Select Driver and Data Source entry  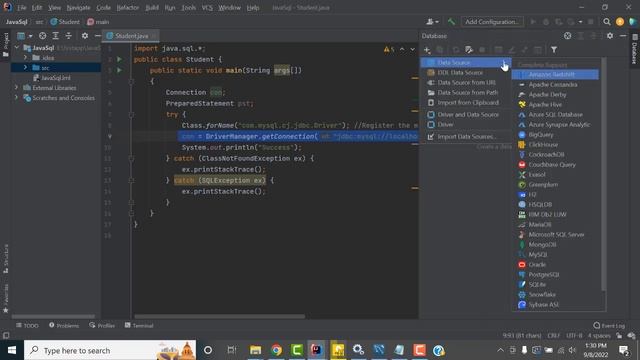point(465,115)
